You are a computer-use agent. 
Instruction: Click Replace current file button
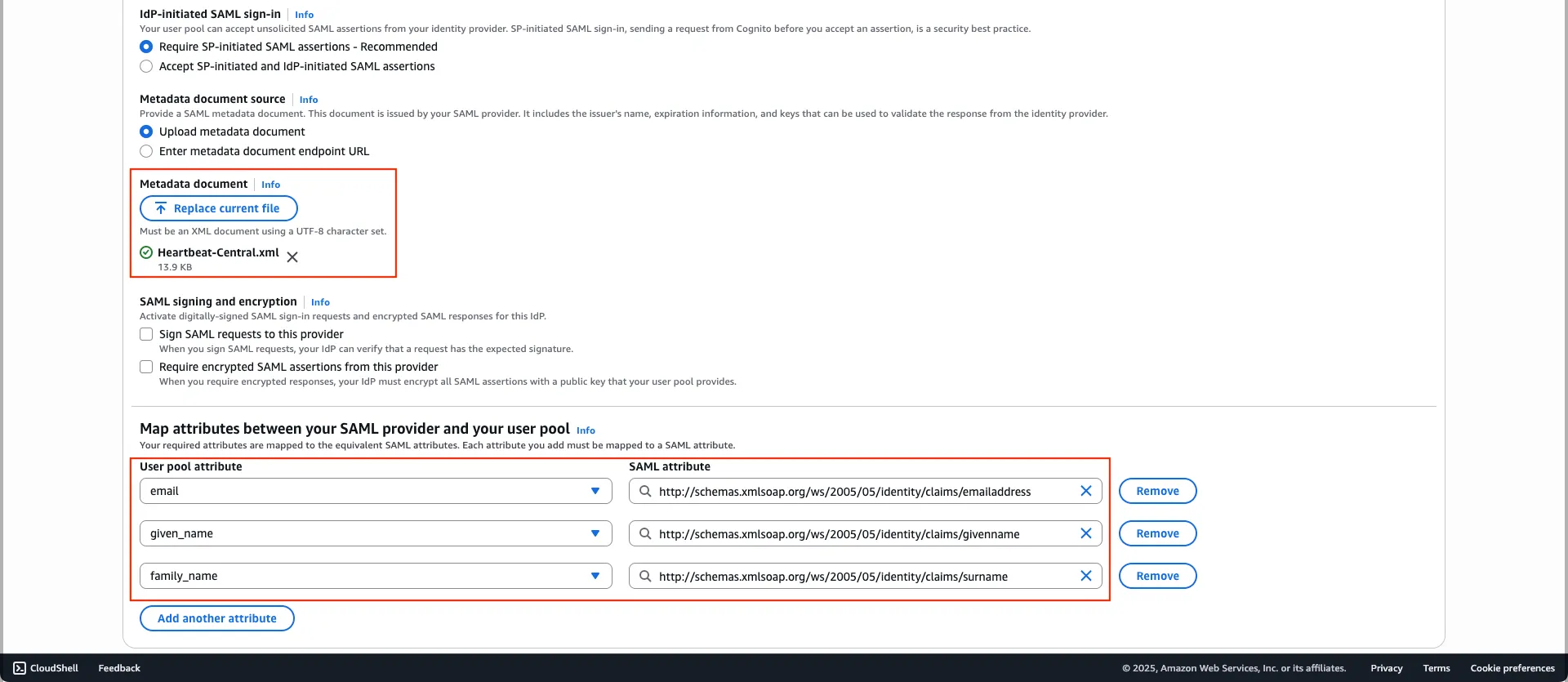click(x=218, y=208)
